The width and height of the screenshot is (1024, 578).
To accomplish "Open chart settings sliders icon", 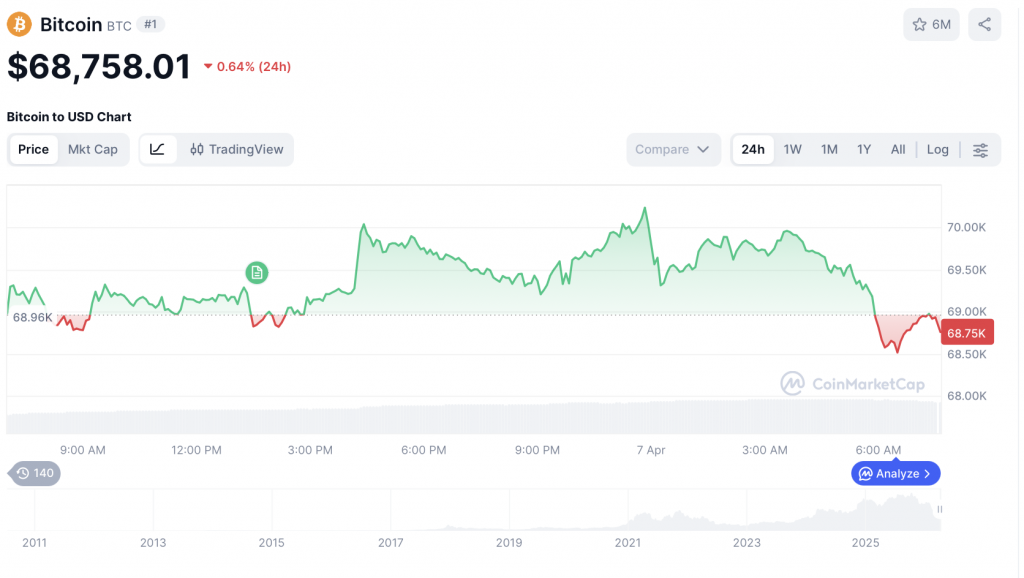I will (980, 150).
